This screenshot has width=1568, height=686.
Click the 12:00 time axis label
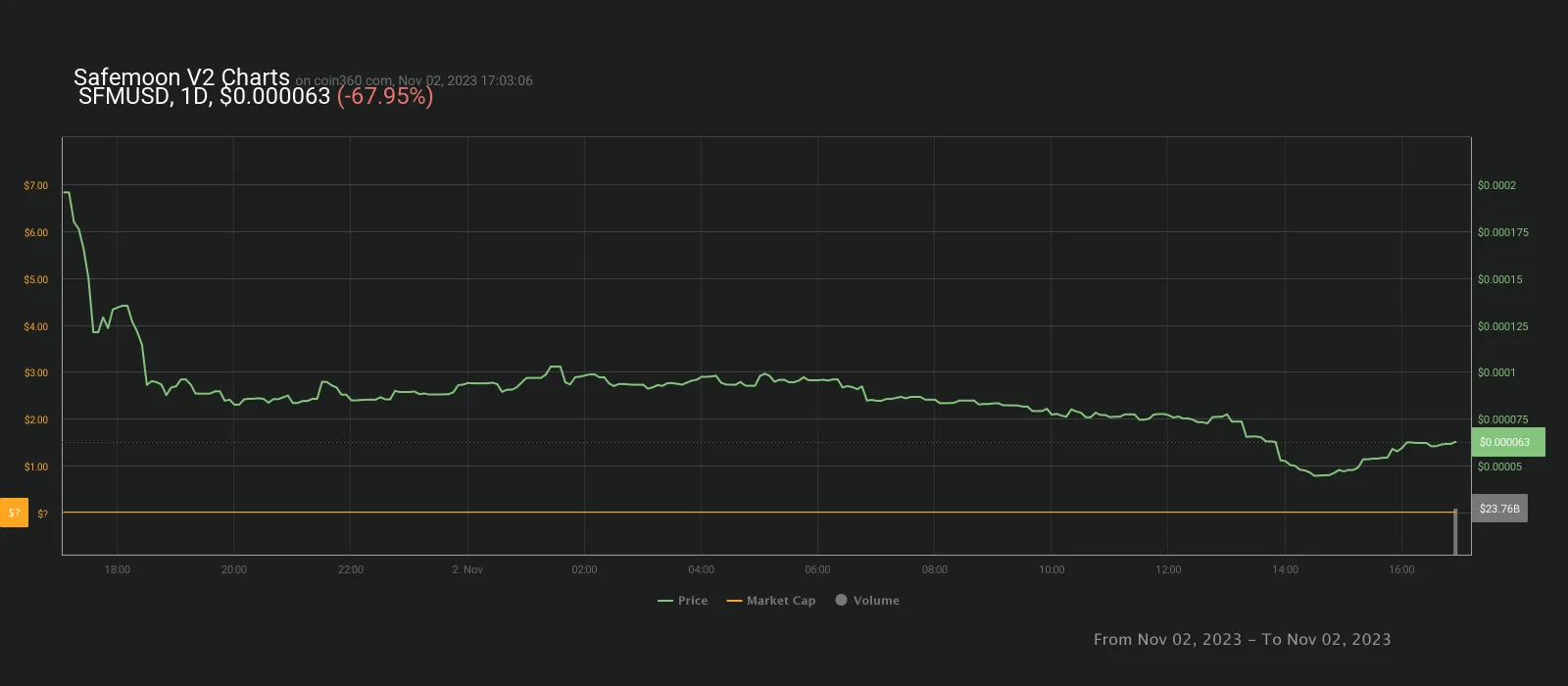[1168, 569]
